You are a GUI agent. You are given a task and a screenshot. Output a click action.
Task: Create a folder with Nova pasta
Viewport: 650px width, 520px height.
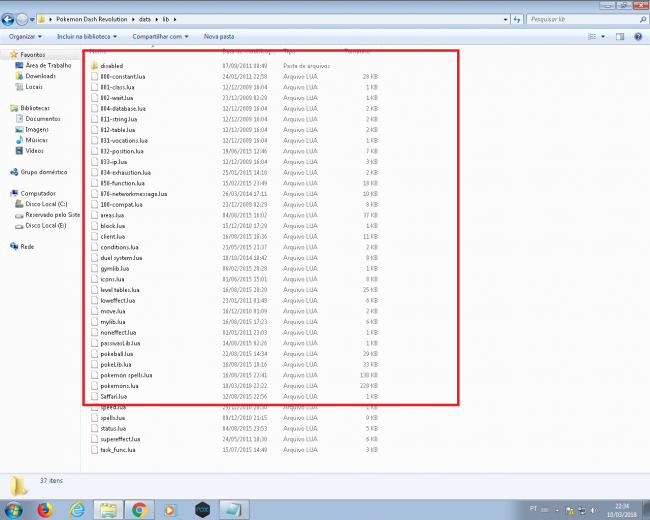pyautogui.click(x=219, y=36)
